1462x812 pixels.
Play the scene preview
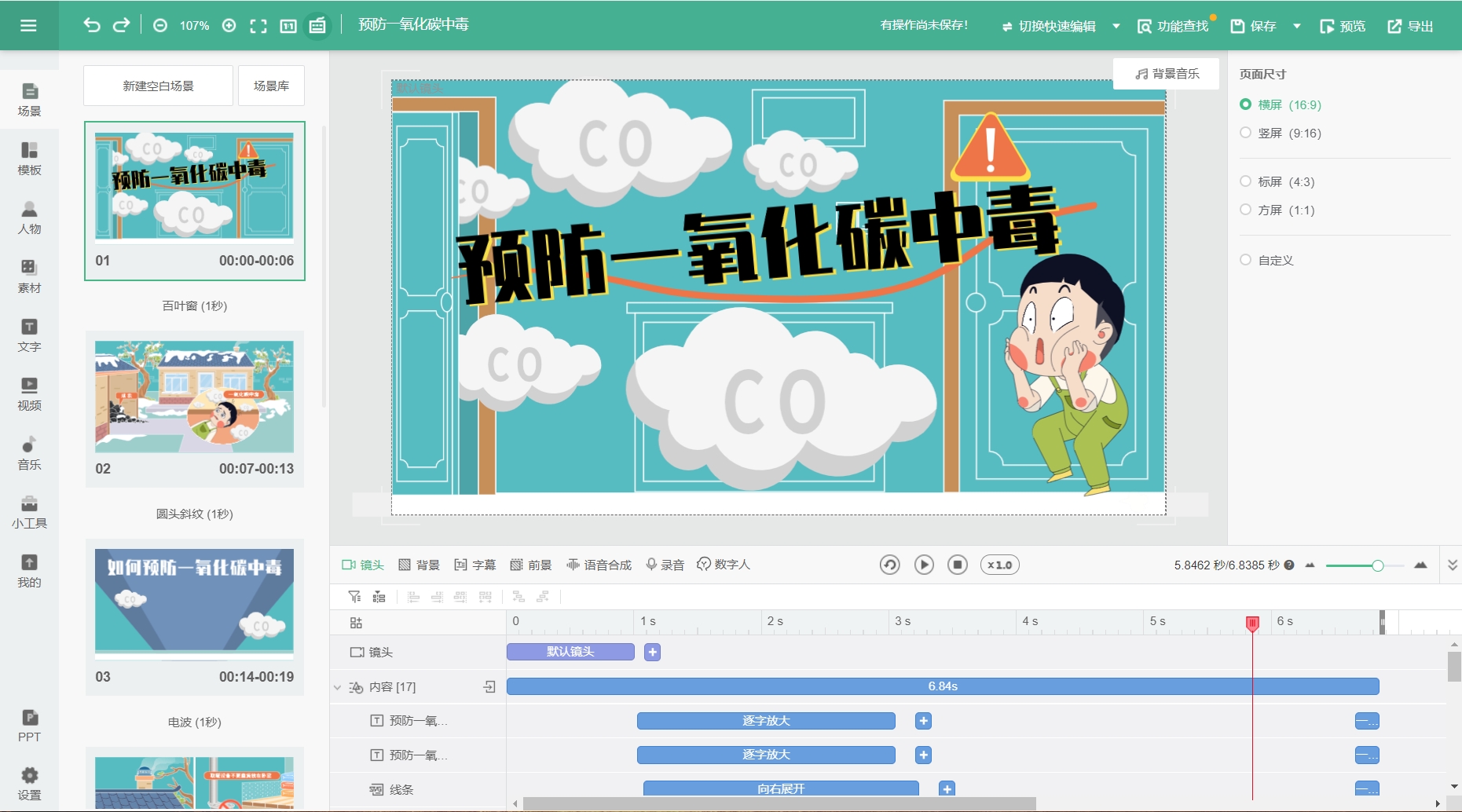tap(924, 565)
